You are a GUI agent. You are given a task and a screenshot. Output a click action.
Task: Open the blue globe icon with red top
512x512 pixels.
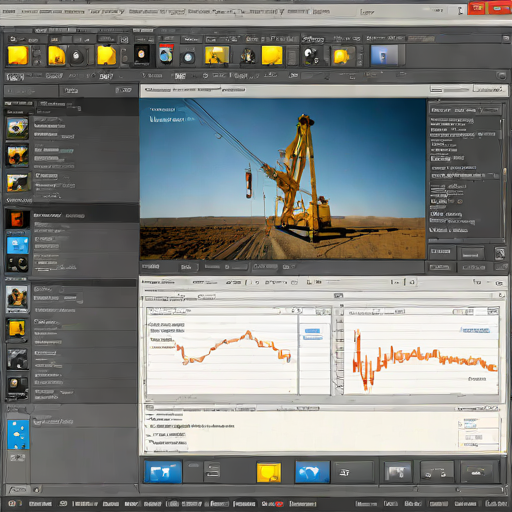click(166, 54)
